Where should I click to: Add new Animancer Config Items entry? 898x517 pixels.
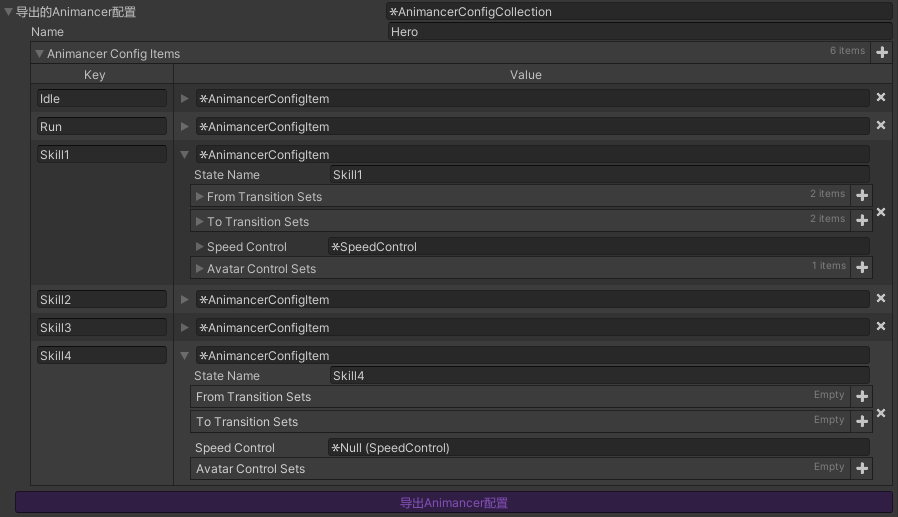pos(882,53)
